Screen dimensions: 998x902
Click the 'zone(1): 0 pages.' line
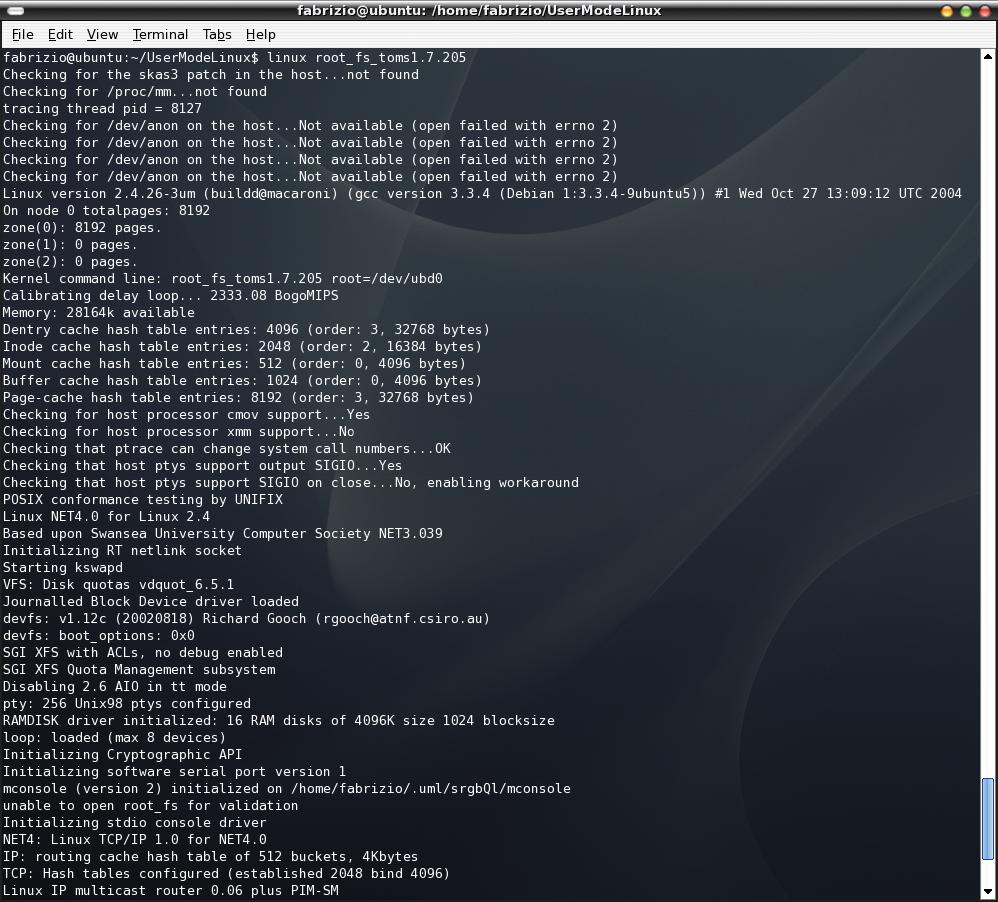pos(70,245)
